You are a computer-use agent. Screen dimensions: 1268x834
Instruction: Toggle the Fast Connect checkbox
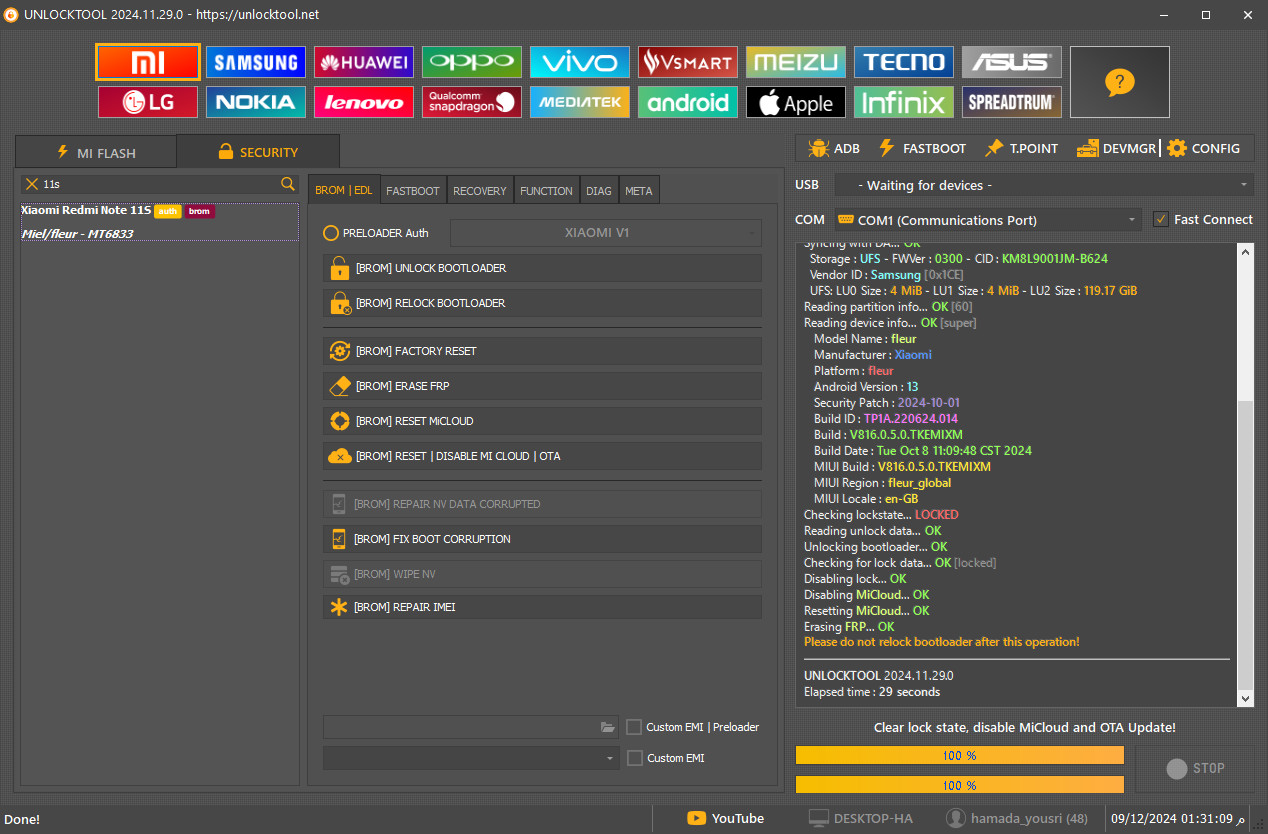click(x=1160, y=219)
